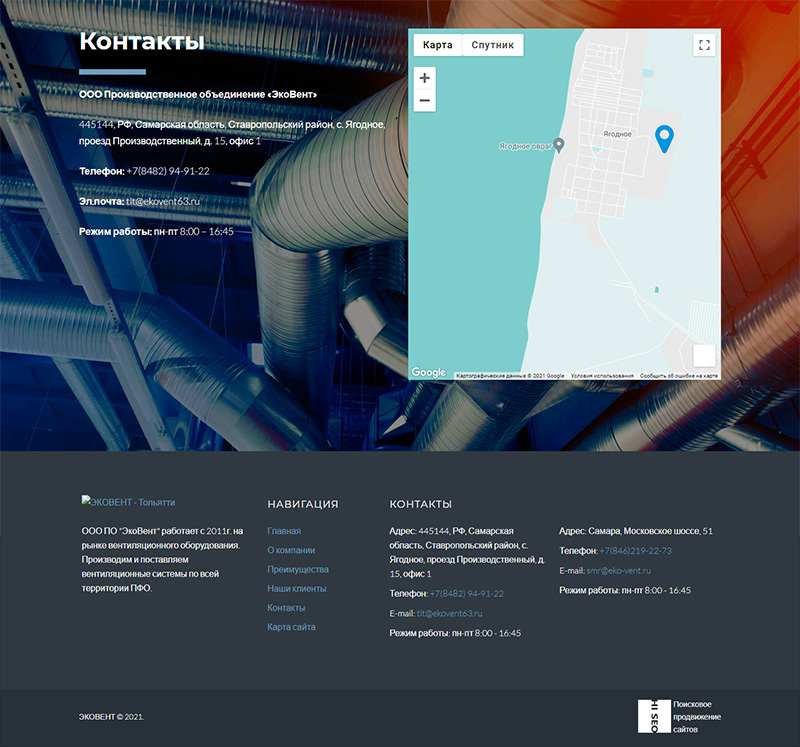Click footer email tlt@ekovent63.ru
This screenshot has width=800, height=747.
tap(449, 613)
